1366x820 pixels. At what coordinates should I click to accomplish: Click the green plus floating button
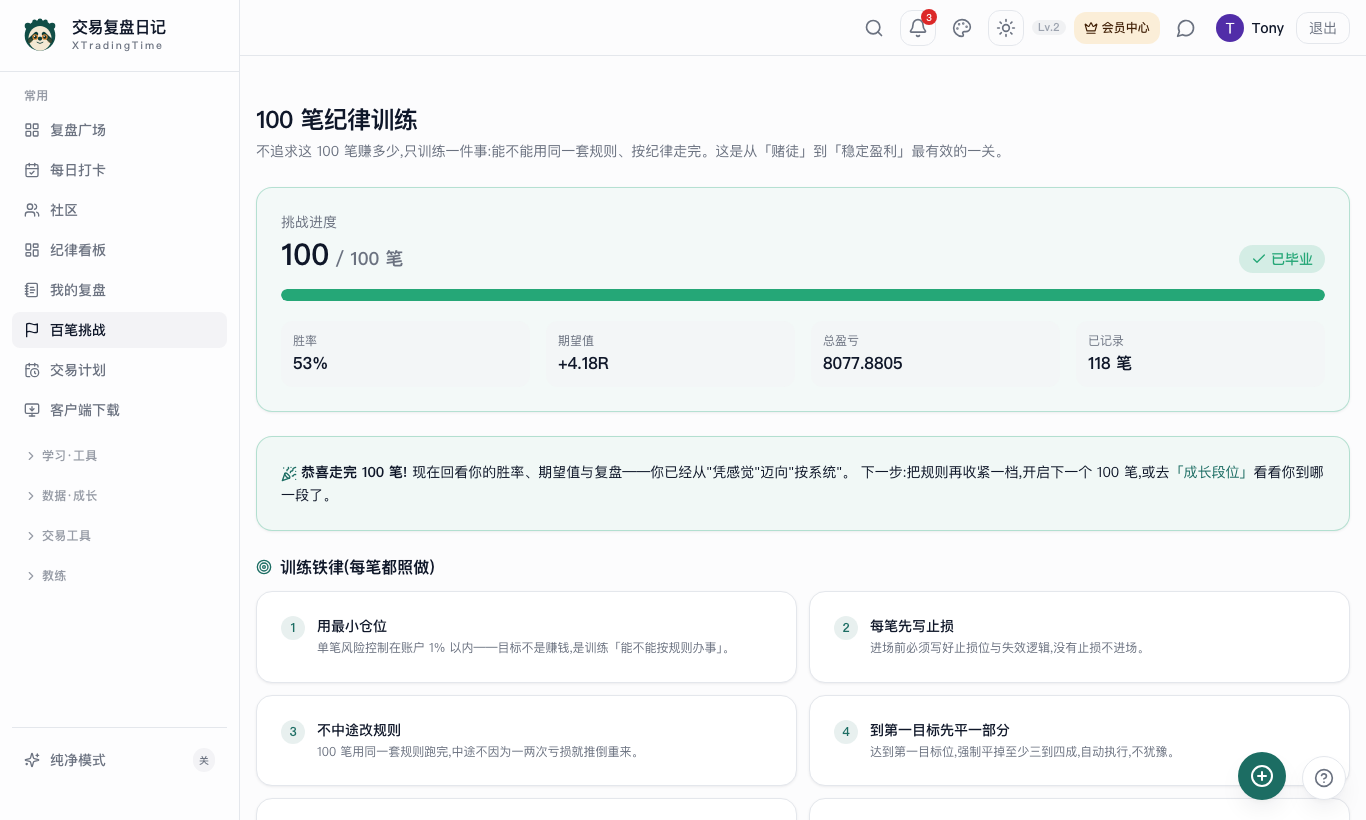pyautogui.click(x=1262, y=776)
